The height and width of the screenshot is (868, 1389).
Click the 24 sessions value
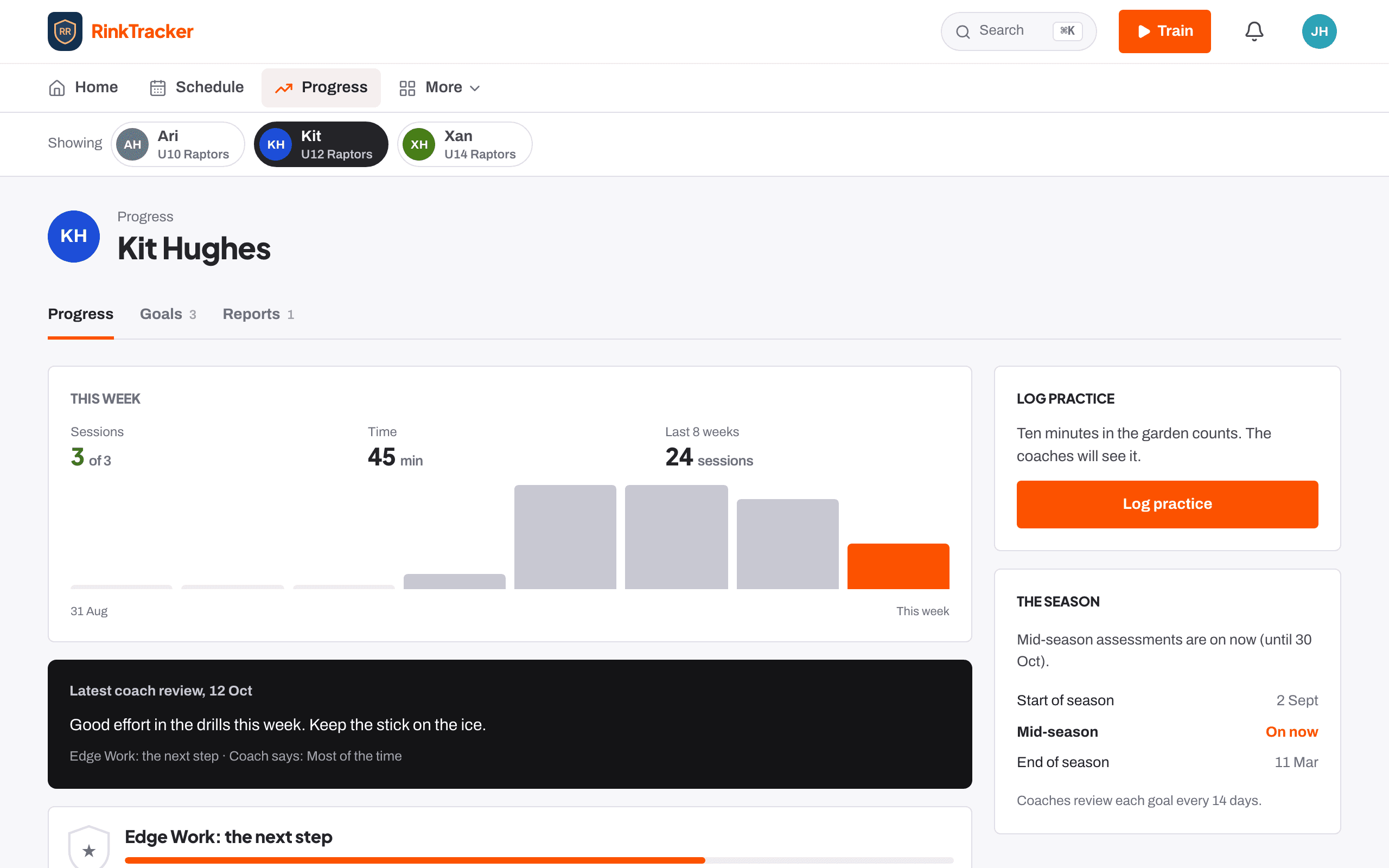tap(710, 457)
